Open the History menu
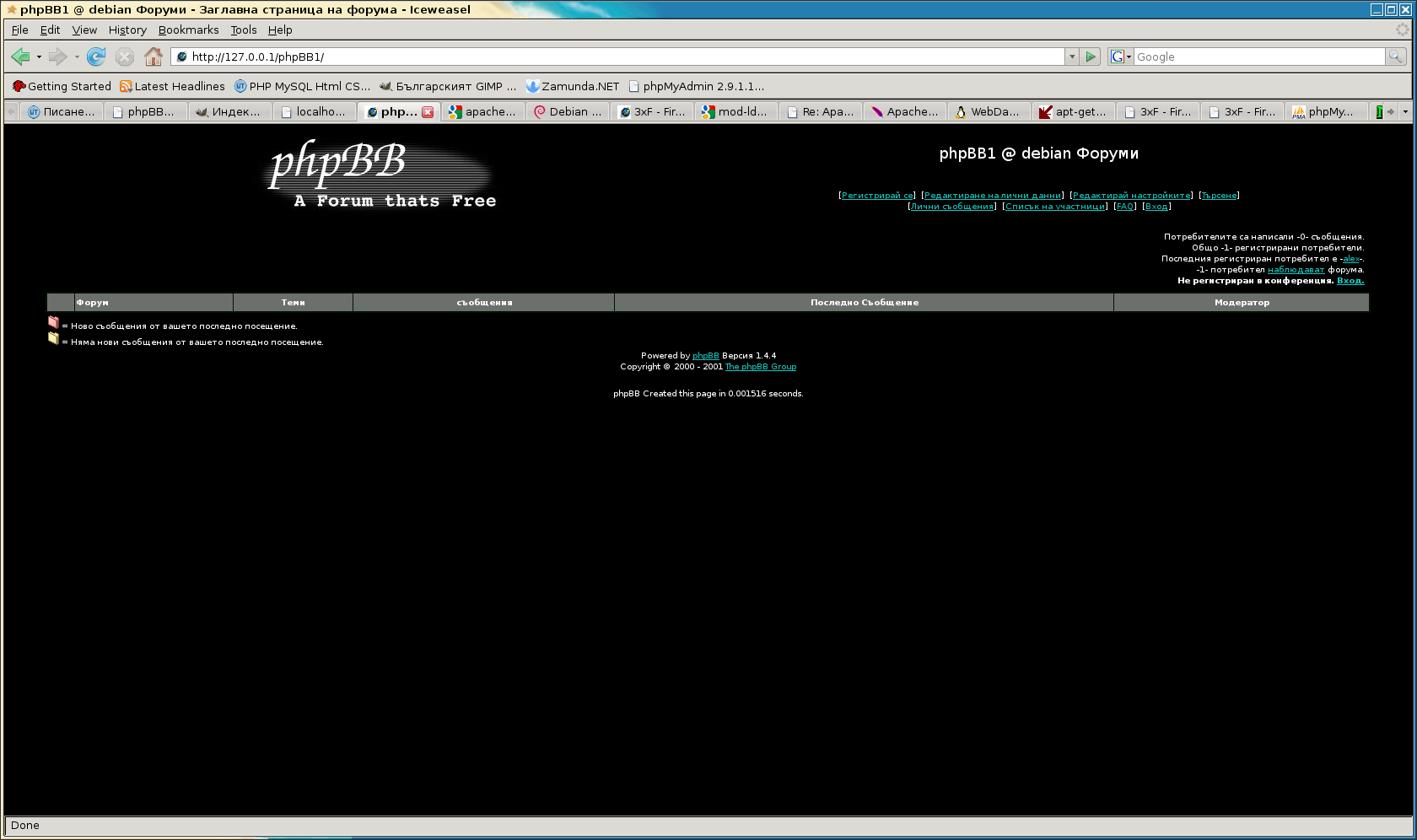Image resolution: width=1417 pixels, height=840 pixels. [127, 30]
